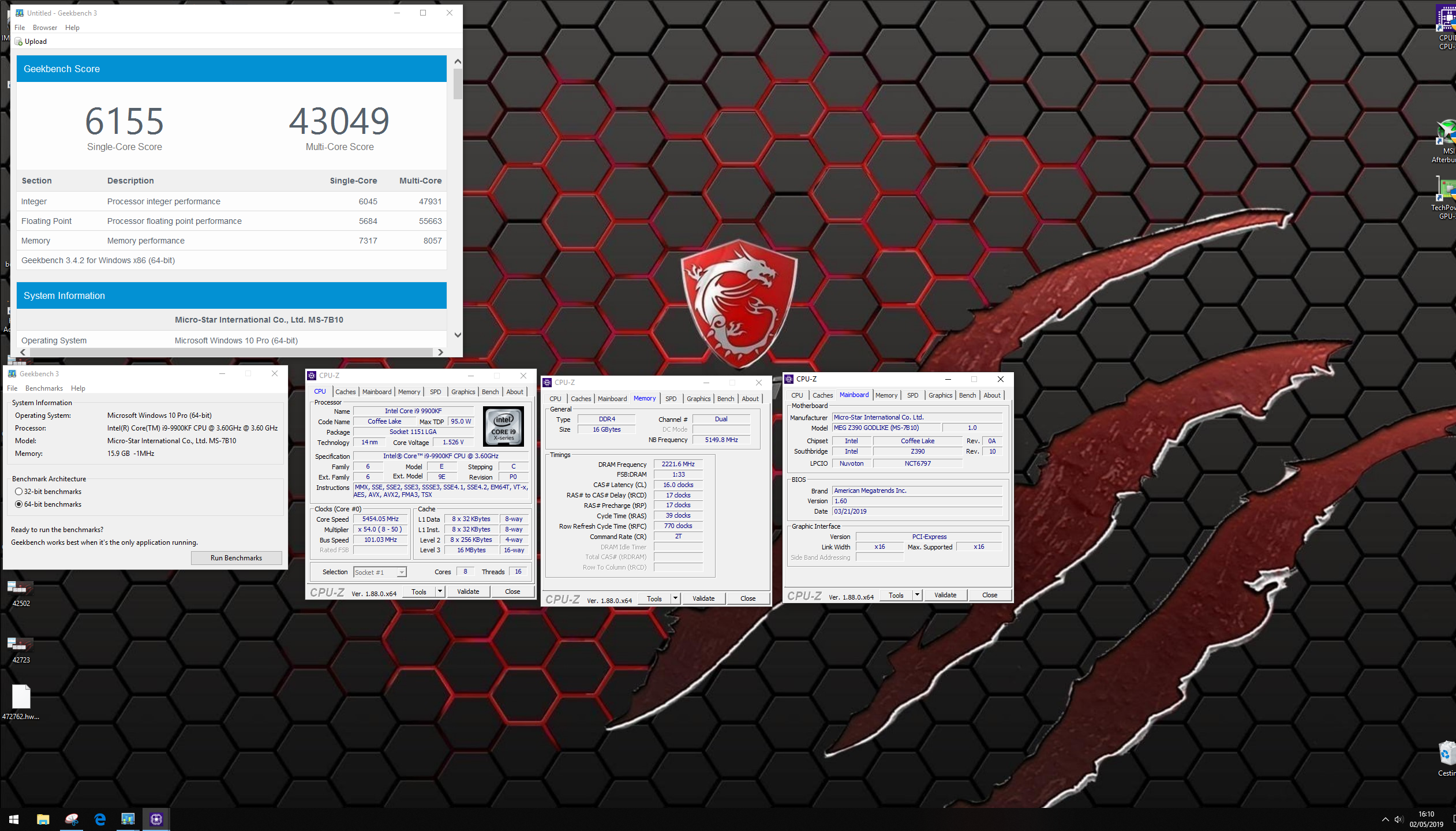Screen dimensions: 1456x831
Task: Switch to Caches tab in CPU-Z CPU window
Action: (346, 392)
